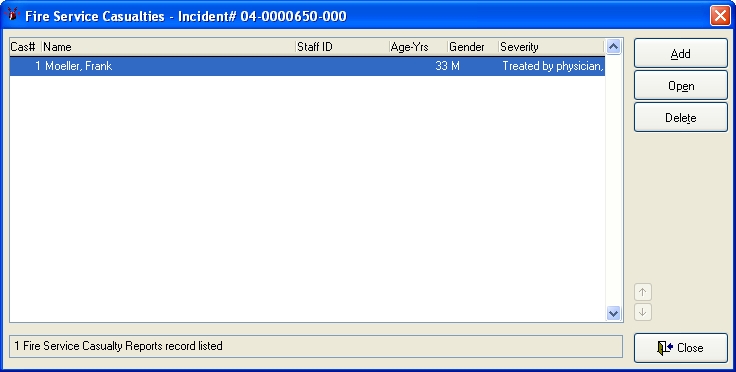
Task: Sort by the Staff ID column header
Action: tap(343, 47)
